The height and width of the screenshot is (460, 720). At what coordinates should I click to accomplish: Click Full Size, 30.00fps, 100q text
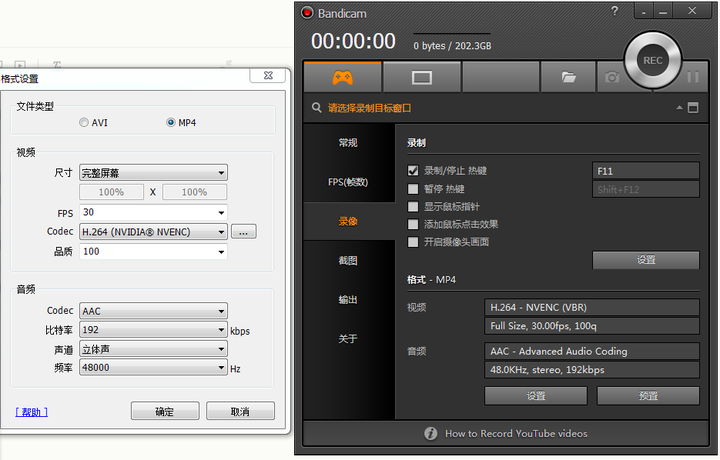543,326
